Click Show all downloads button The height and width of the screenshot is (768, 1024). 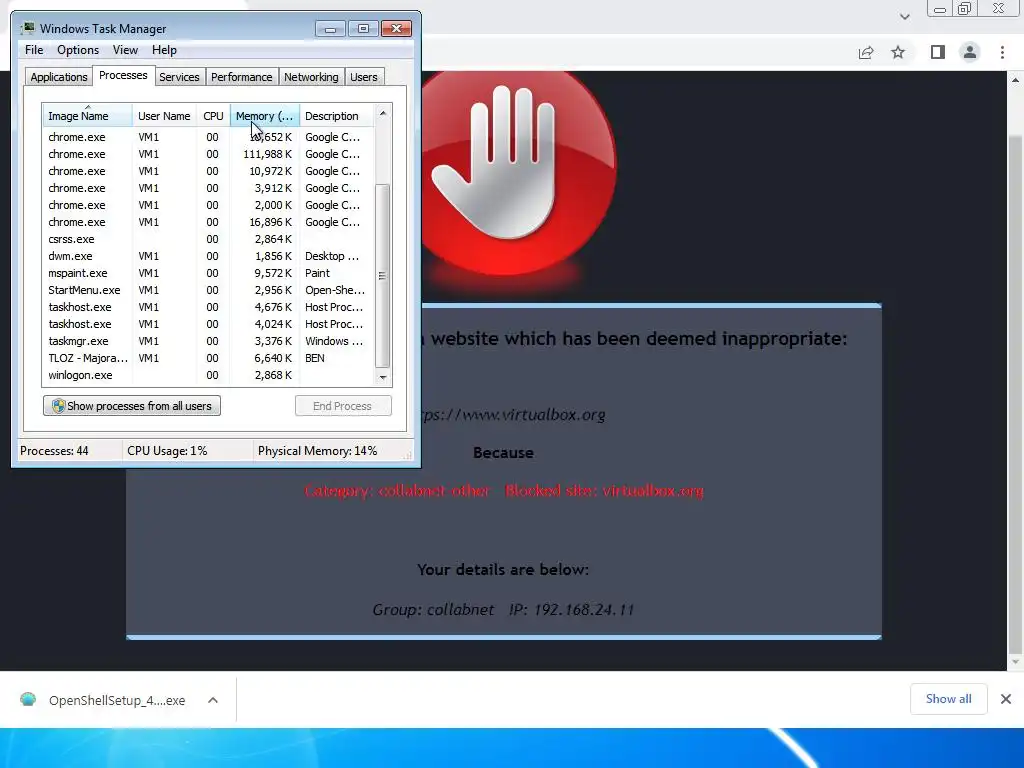[x=948, y=699]
